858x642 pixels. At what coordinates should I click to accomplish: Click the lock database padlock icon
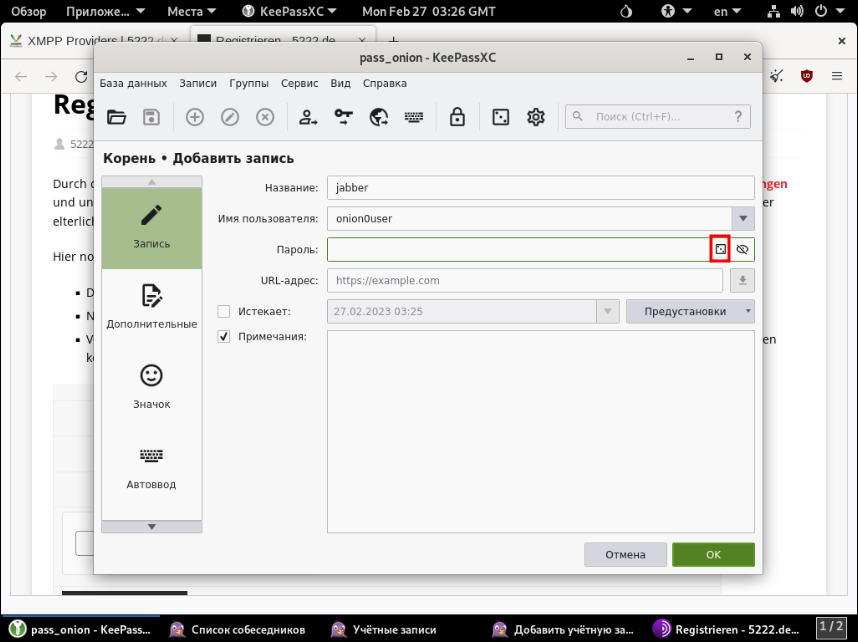(457, 117)
